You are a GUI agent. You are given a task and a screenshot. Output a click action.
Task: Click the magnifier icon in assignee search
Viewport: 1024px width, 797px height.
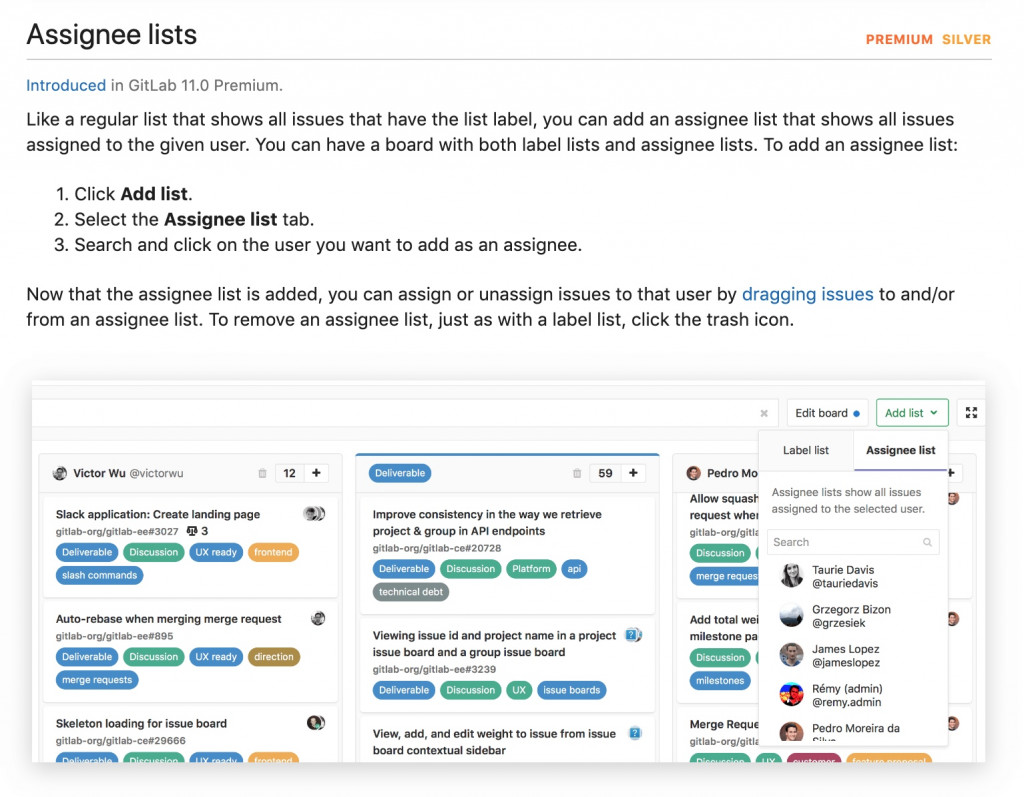click(928, 542)
